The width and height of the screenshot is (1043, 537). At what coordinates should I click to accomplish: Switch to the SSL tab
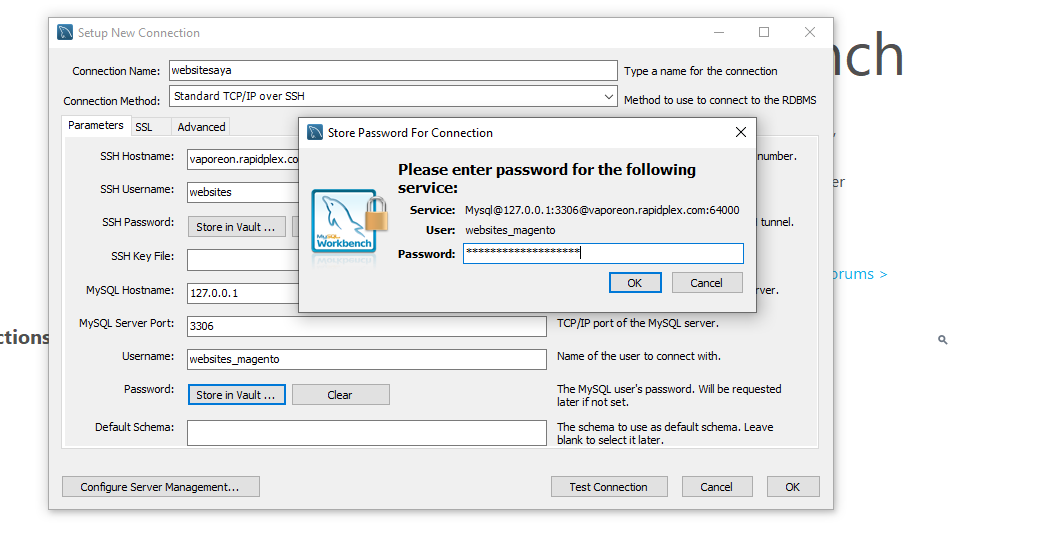(144, 127)
